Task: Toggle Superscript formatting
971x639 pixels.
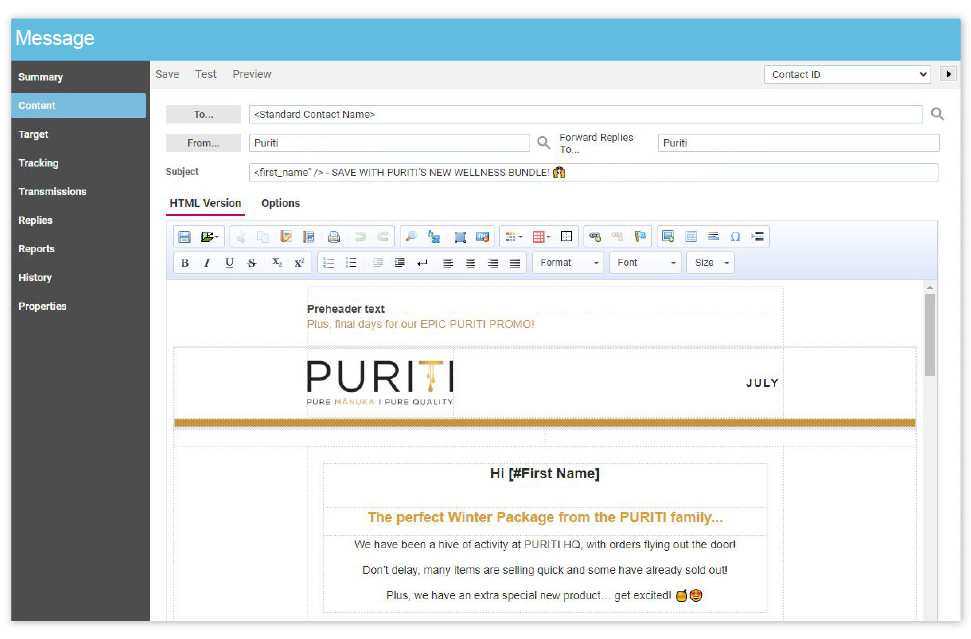Action: (x=299, y=263)
